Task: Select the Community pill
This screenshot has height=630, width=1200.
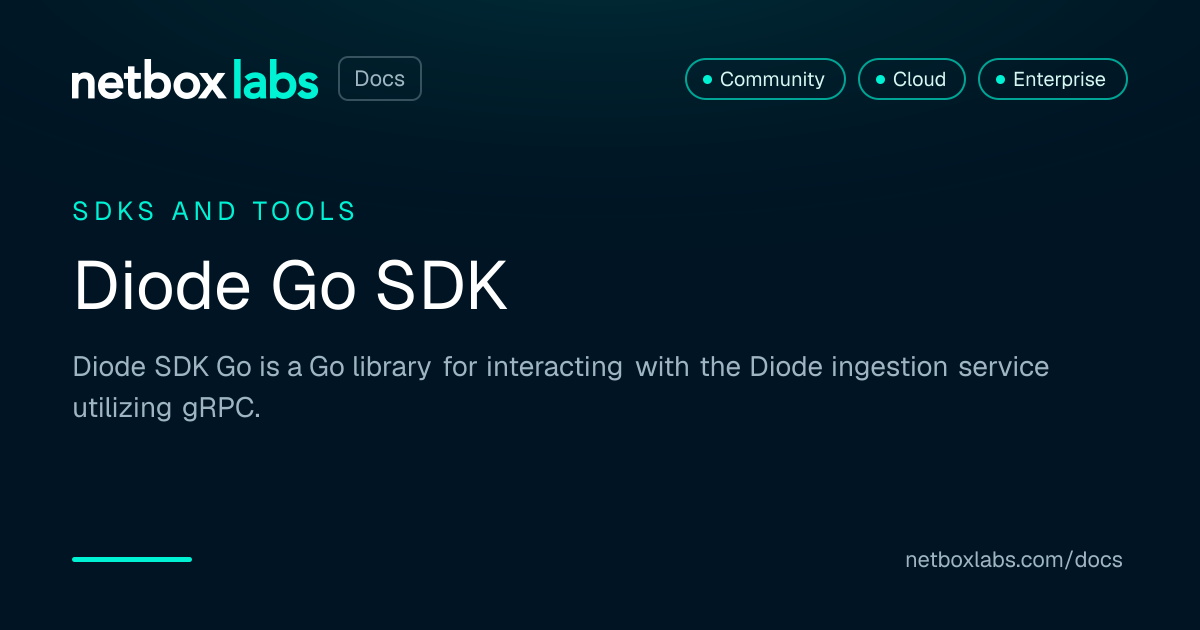Action: 765,79
